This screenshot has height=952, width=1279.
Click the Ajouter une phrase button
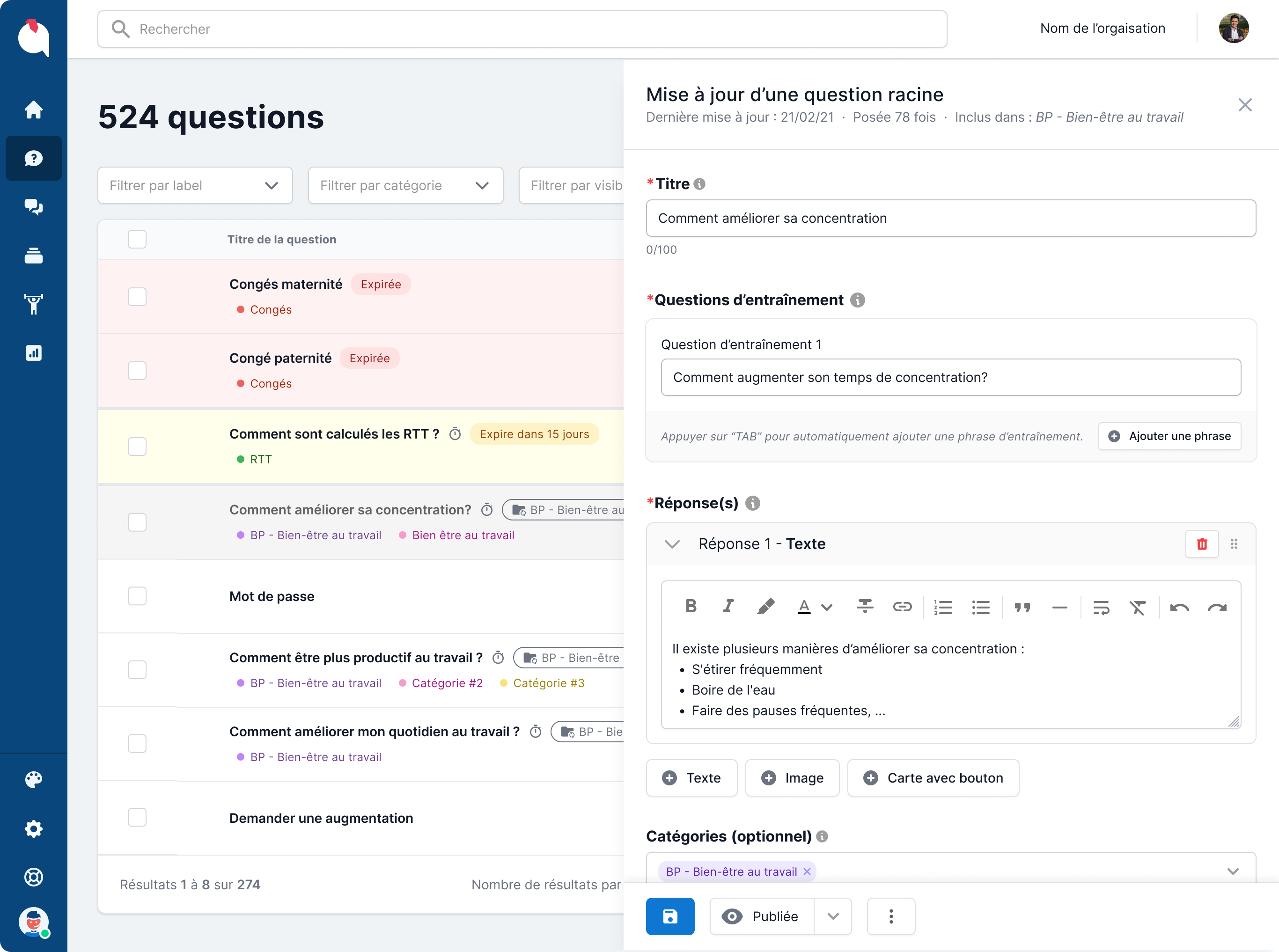[1169, 436]
